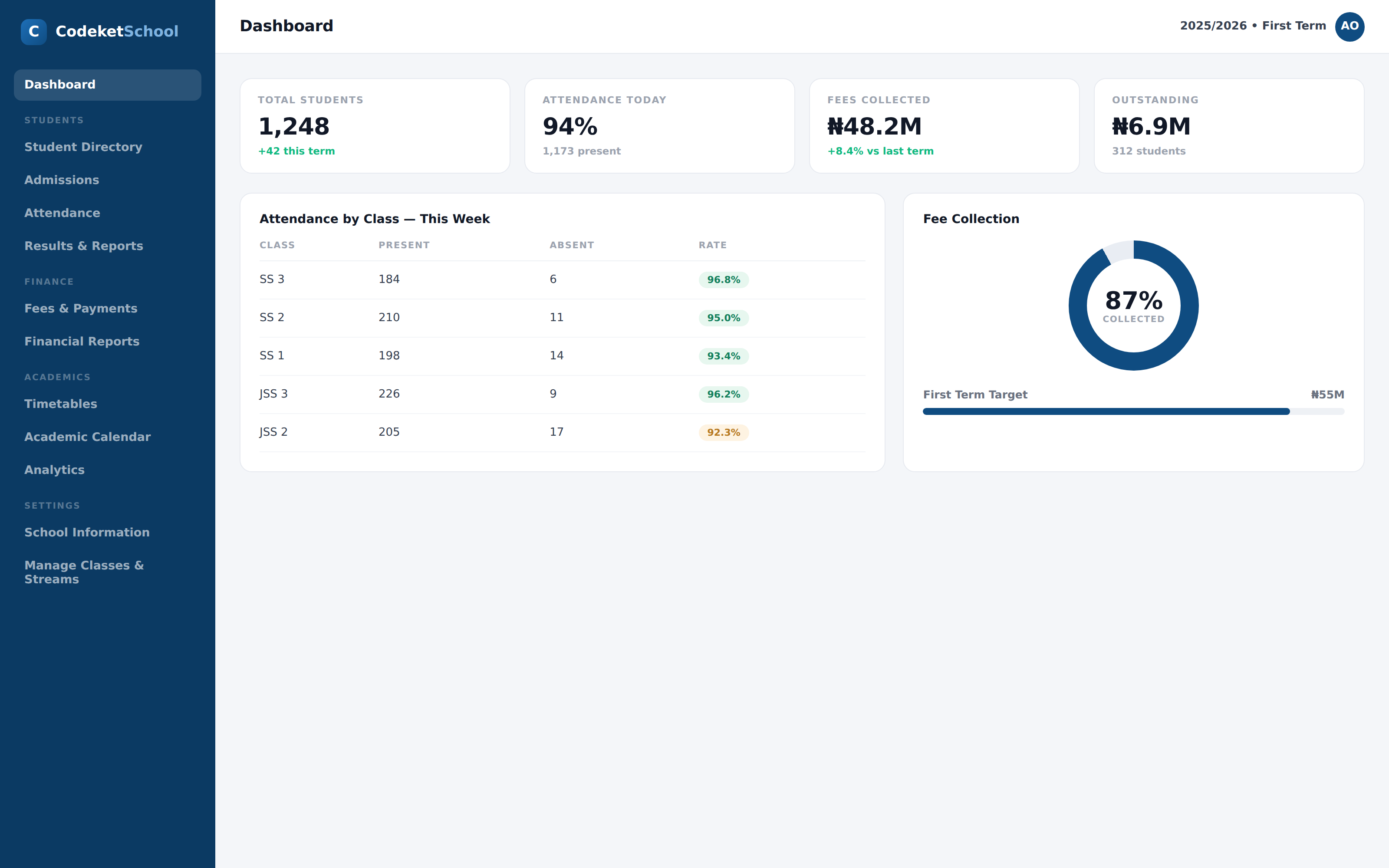Viewport: 1389px width, 868px height.
Task: Select Dashboard in the sidebar
Action: (x=107, y=85)
